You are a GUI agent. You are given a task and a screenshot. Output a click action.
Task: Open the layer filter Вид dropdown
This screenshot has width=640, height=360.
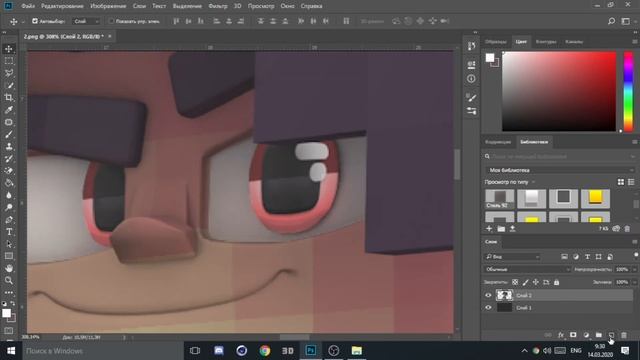point(513,257)
